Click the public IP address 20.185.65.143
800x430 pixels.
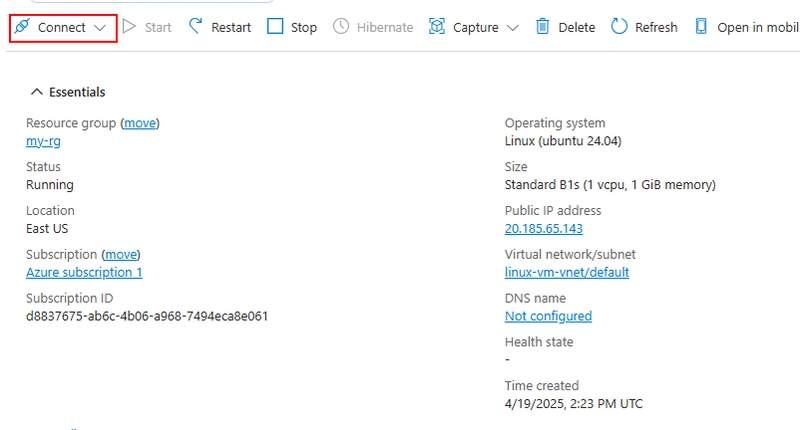(544, 229)
